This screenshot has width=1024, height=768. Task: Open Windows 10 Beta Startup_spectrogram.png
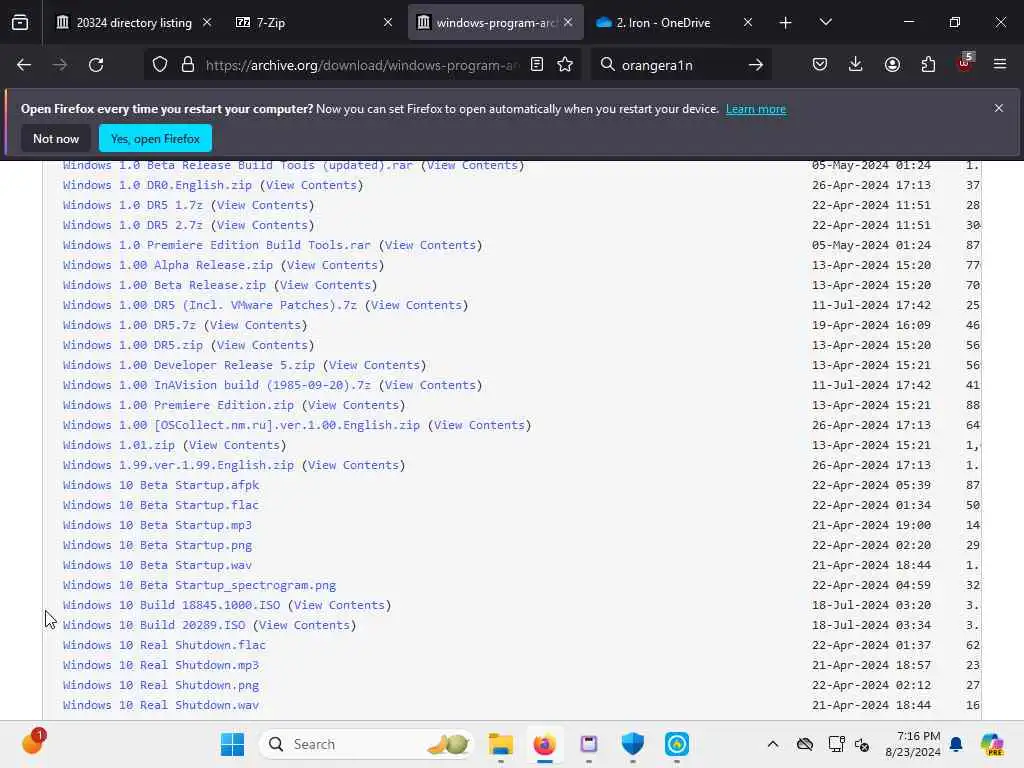tap(199, 585)
